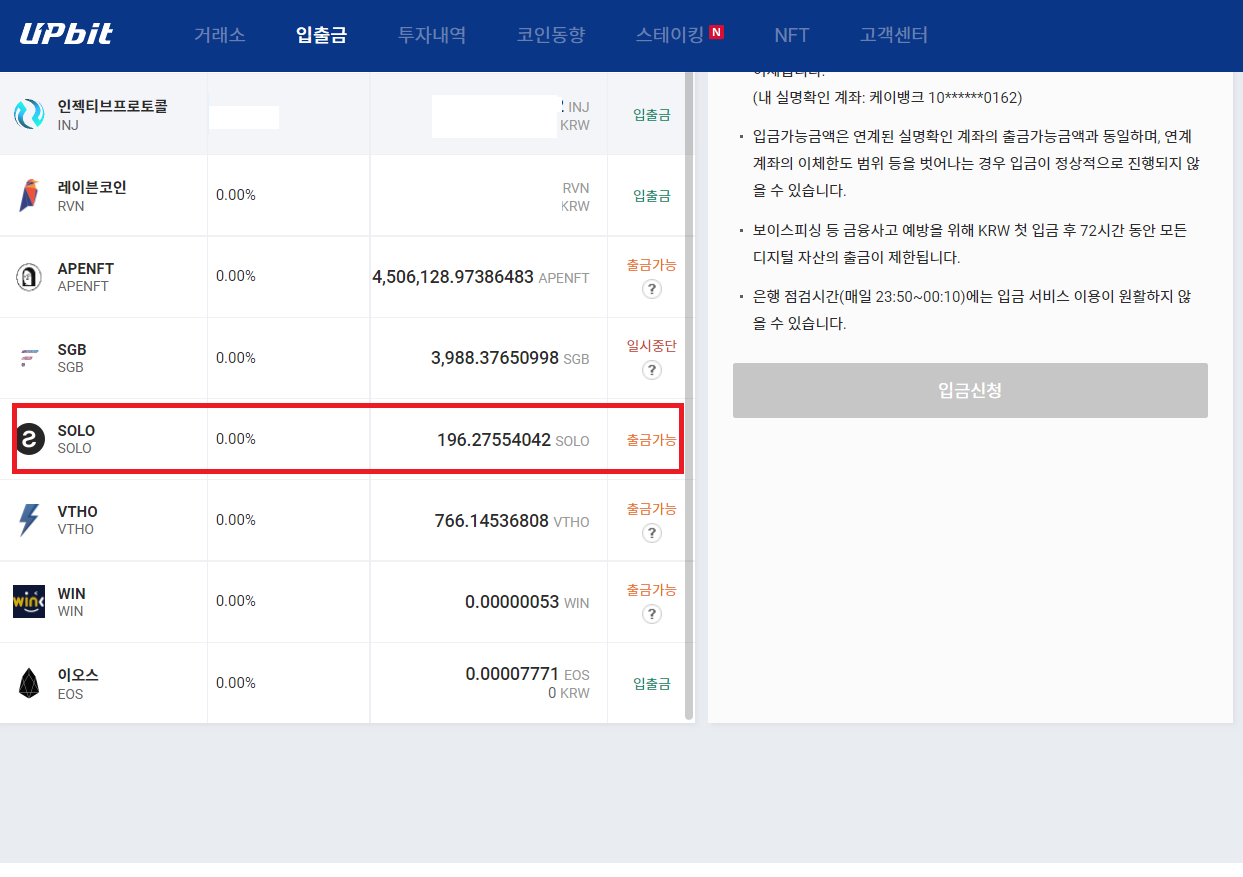Click the SGB coin icon
This screenshot has width=1243, height=877.
pyautogui.click(x=29, y=357)
